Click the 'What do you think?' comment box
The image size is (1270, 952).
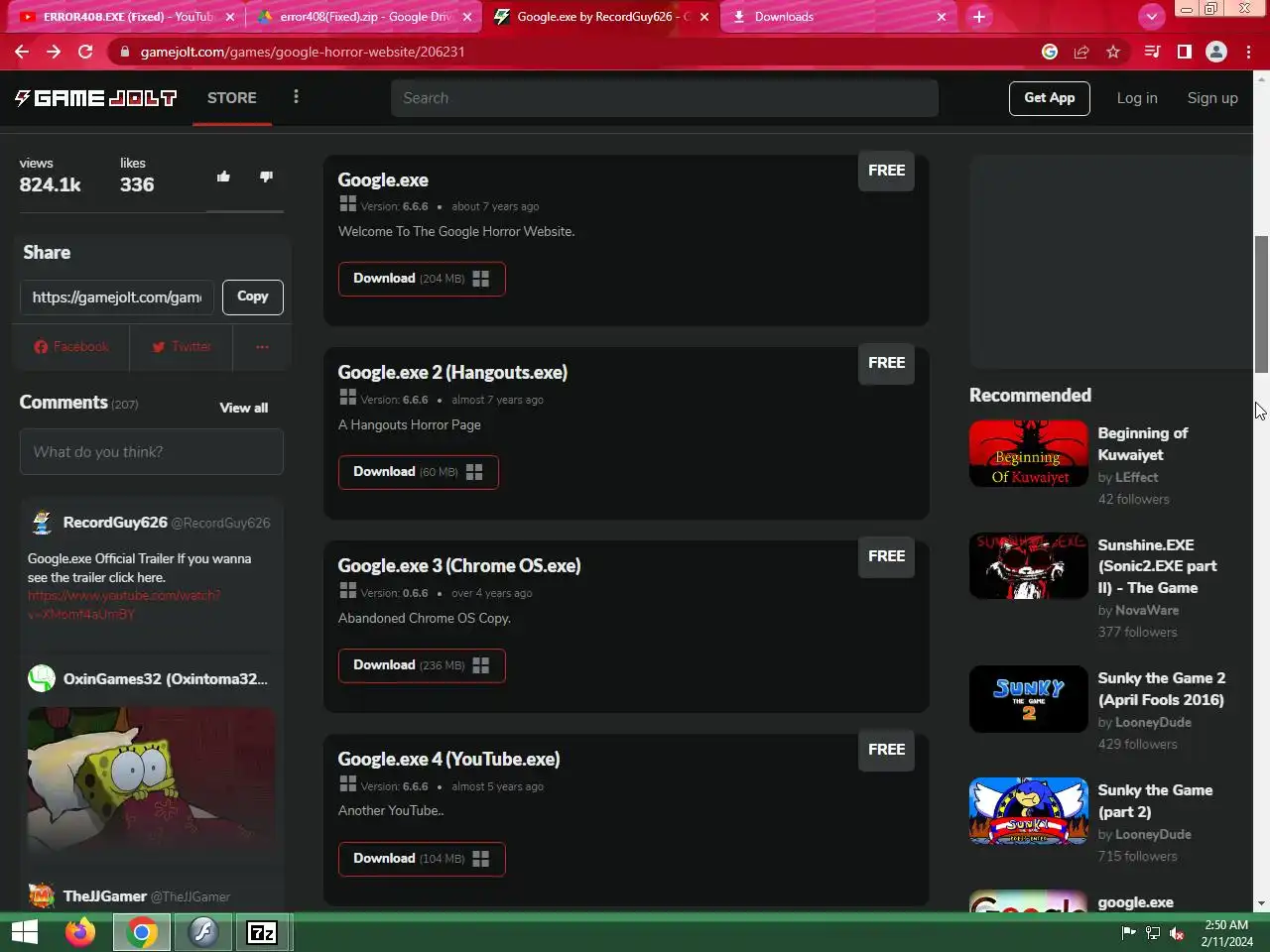click(x=152, y=452)
